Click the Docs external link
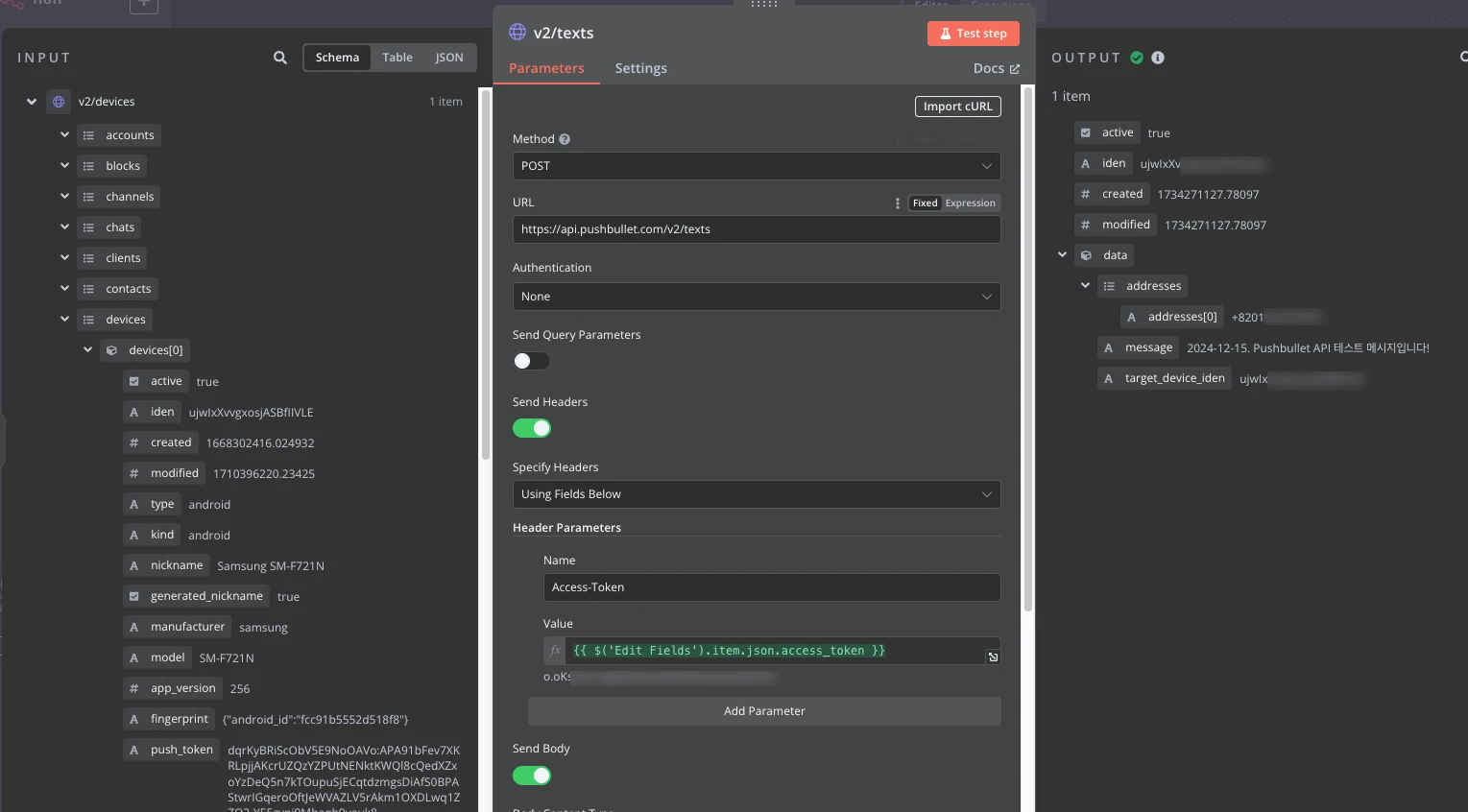This screenshot has height=812, width=1468. click(996, 68)
